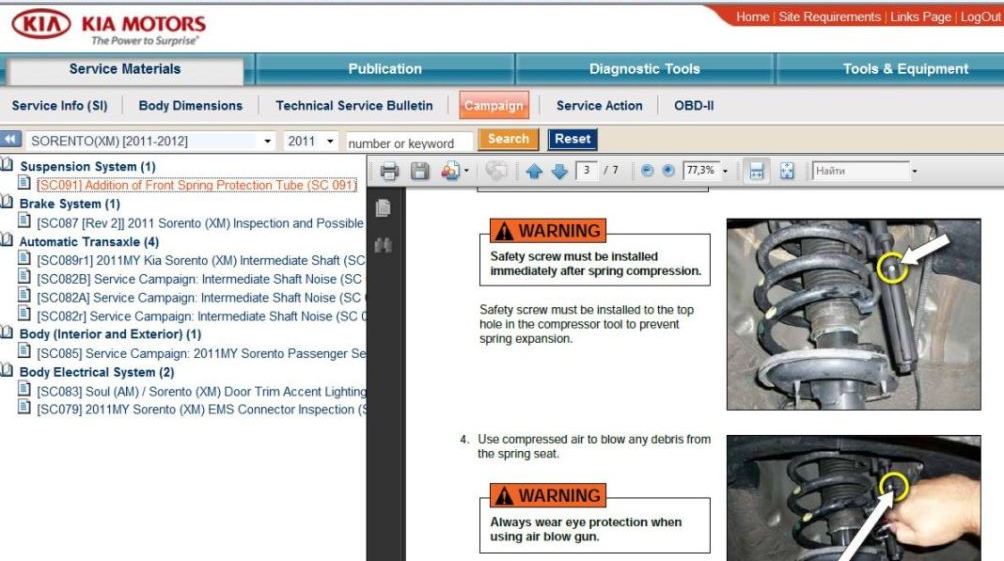Viewport: 1004px width, 561px height.
Task: Click the number or keyword search field
Action: (409, 143)
